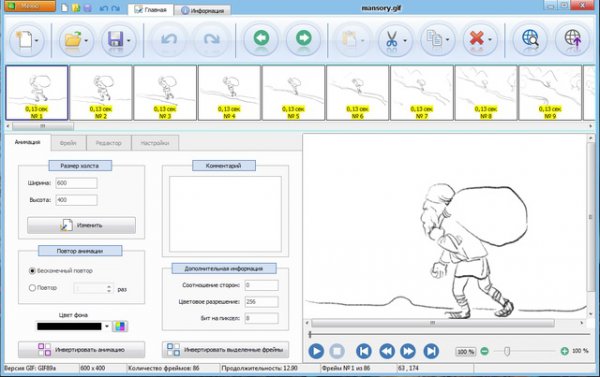Open the New file dropdown arrow
This screenshot has height=377, width=600.
pos(37,40)
